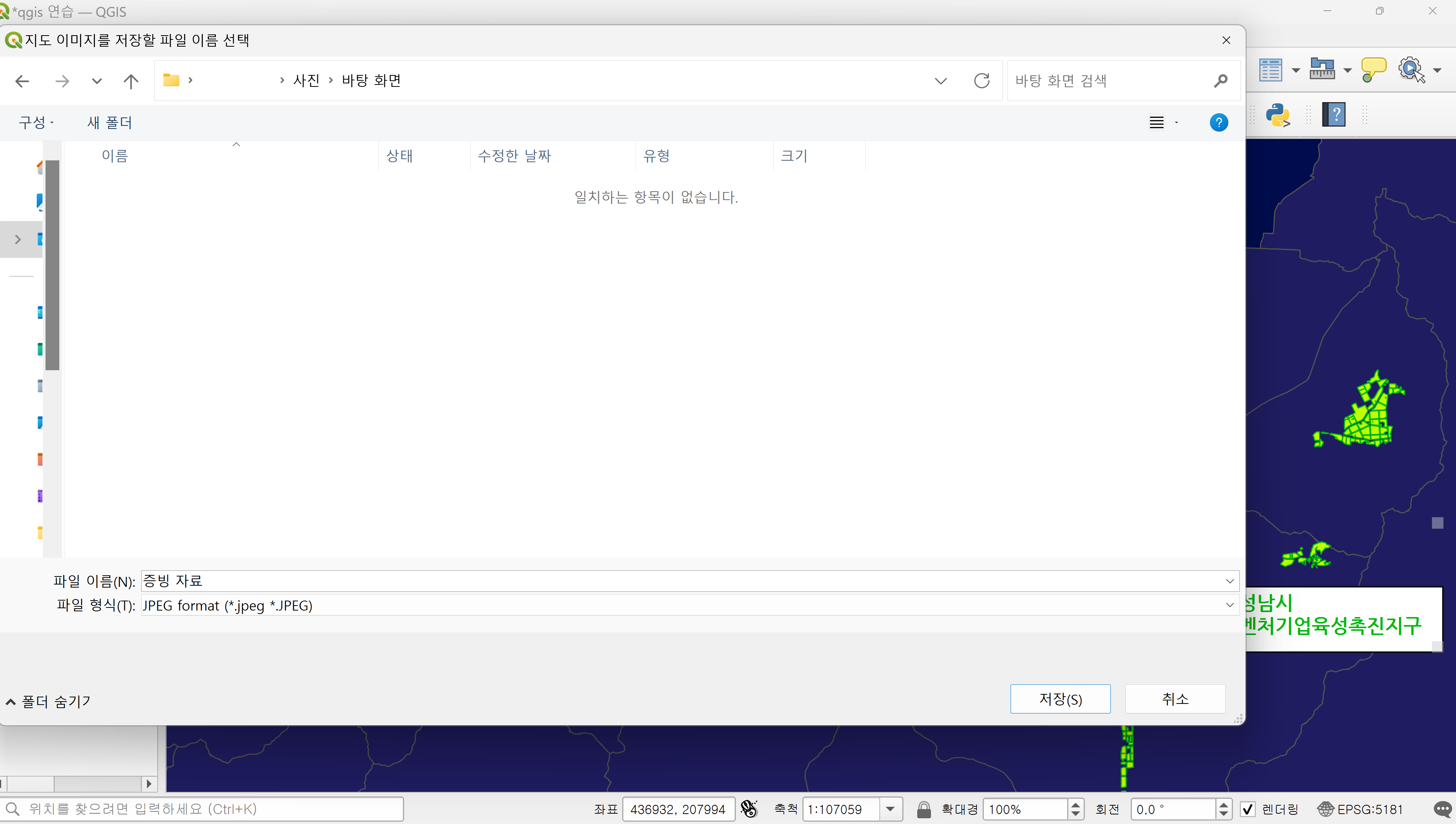Expand the address bar history dropdown
The image size is (1456, 824).
pos(940,81)
